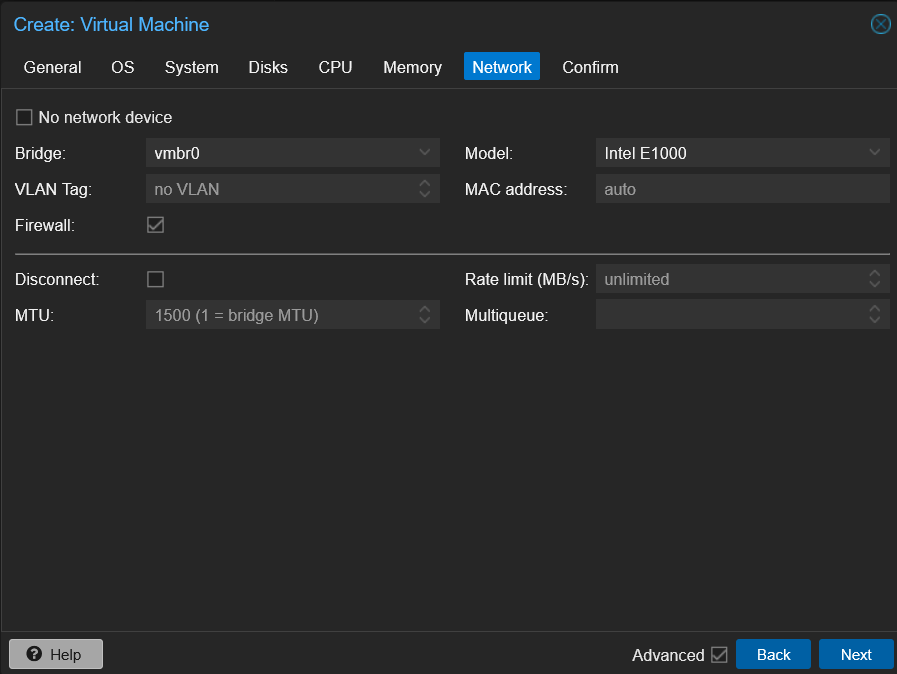Focus the MAC address input field
Image resolution: width=897 pixels, height=674 pixels.
[741, 189]
